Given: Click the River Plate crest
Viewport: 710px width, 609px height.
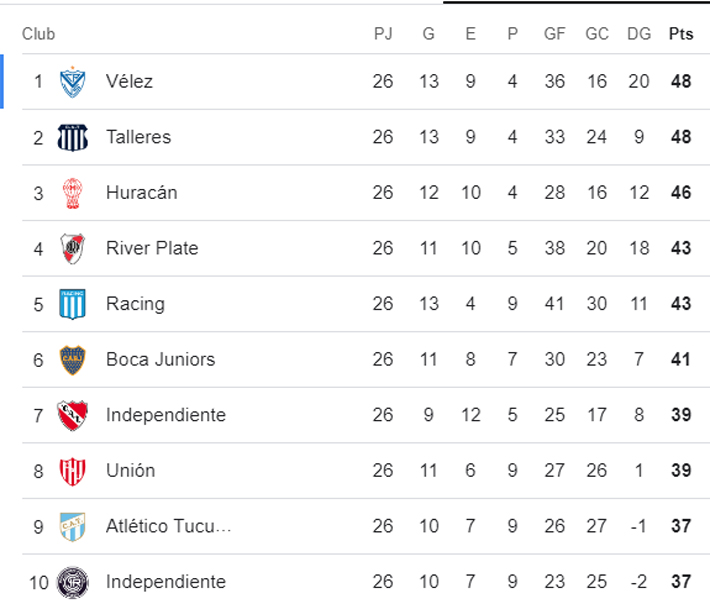Looking at the screenshot, I should tap(72, 248).
